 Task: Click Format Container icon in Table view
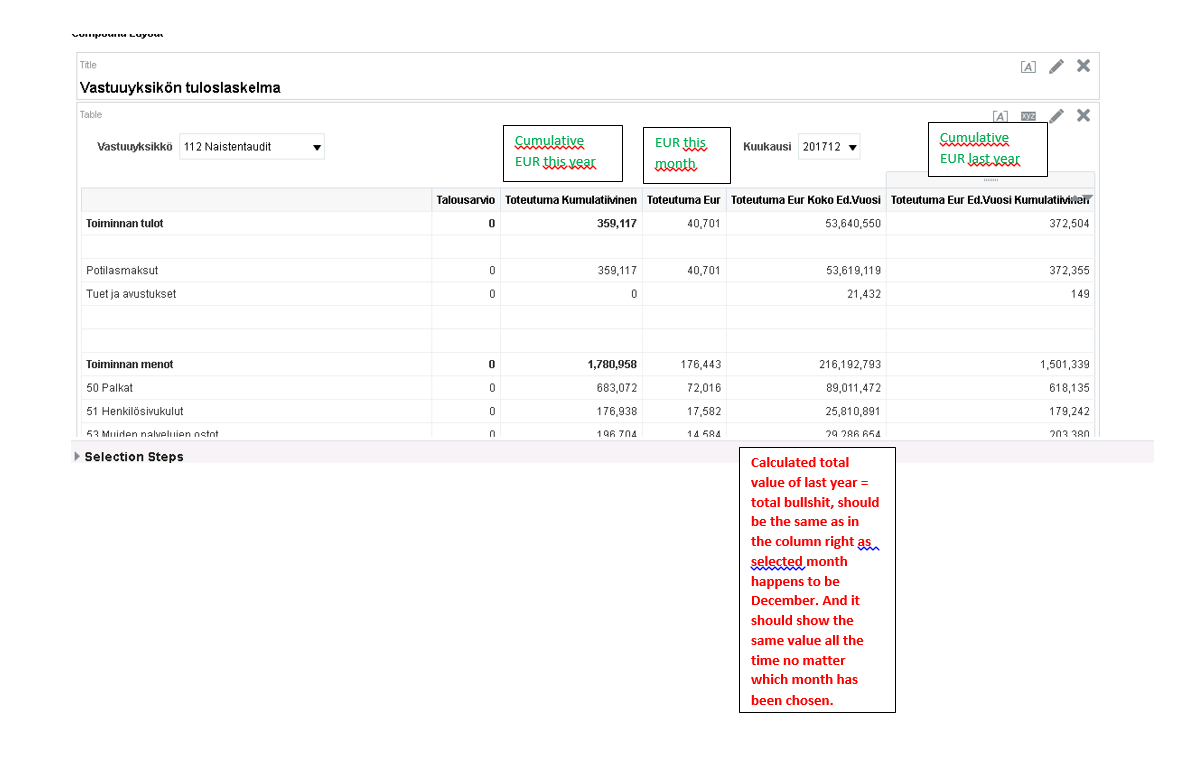(1000, 117)
